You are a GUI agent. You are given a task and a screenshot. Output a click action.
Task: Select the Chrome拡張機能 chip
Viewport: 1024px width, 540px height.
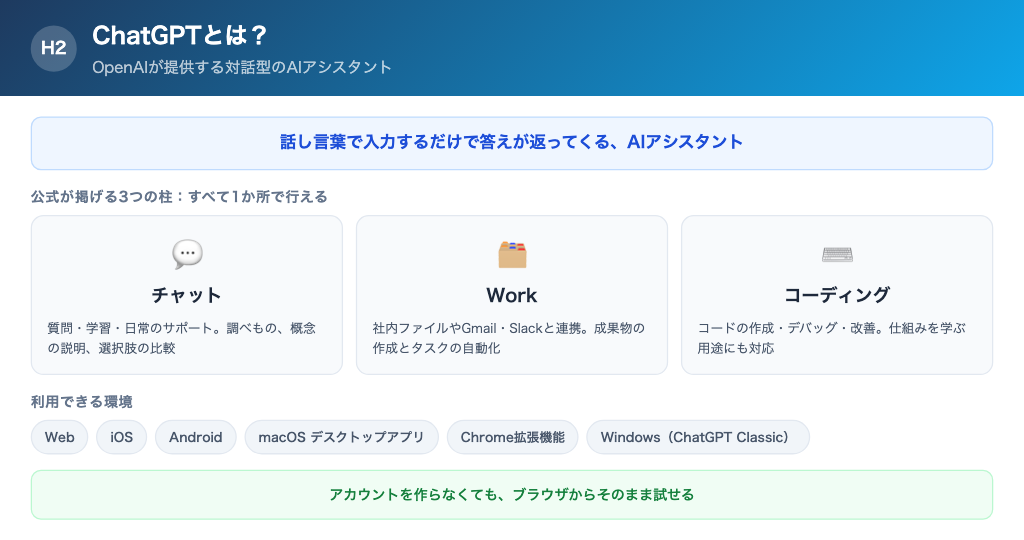click(513, 437)
